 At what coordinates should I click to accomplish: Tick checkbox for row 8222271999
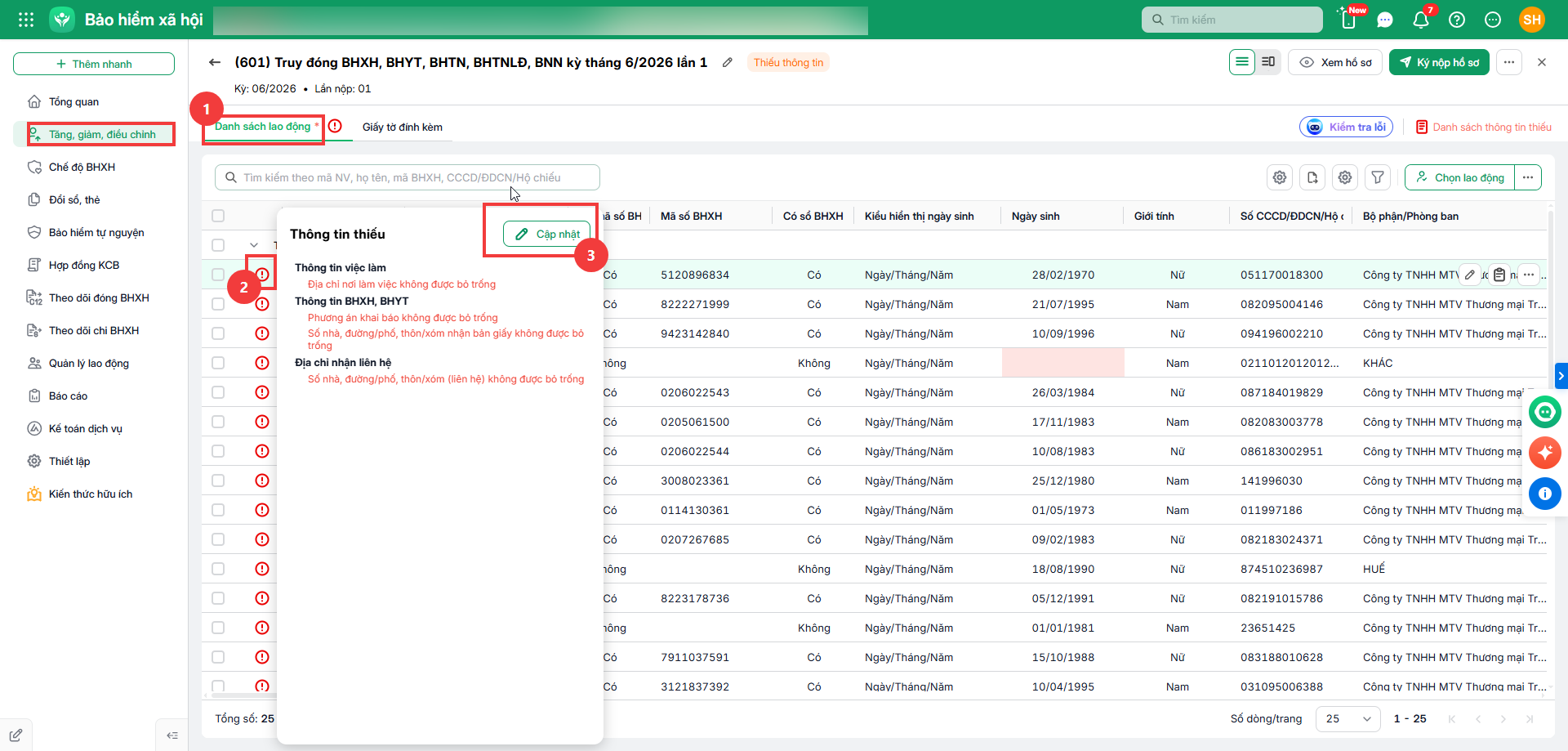pos(218,304)
